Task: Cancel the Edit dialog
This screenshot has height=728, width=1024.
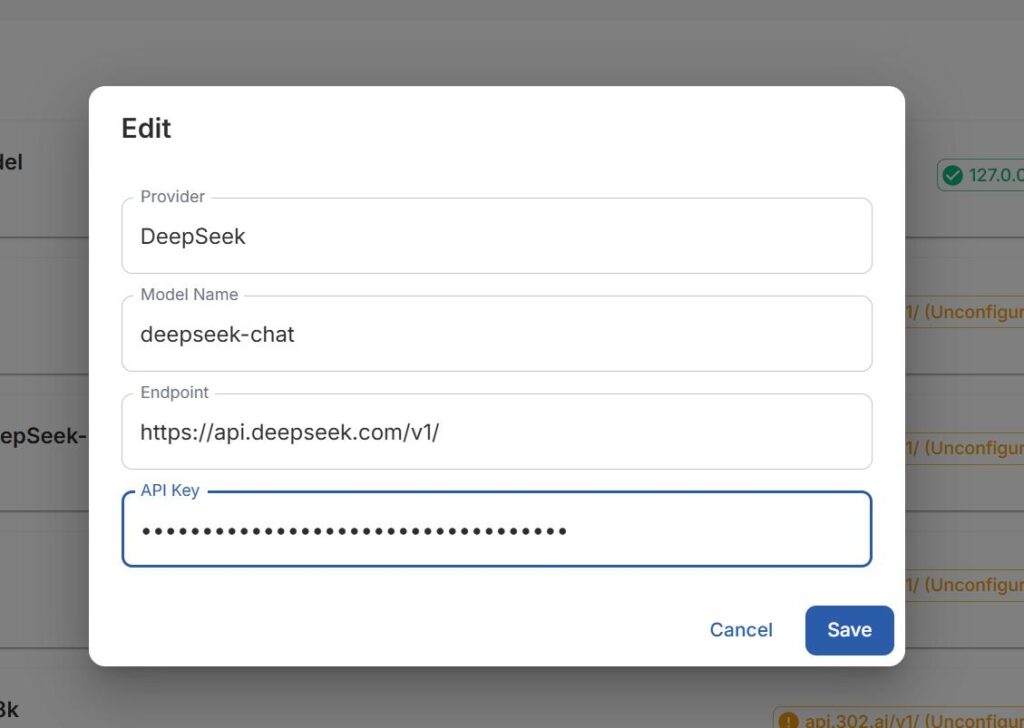Action: (x=741, y=630)
